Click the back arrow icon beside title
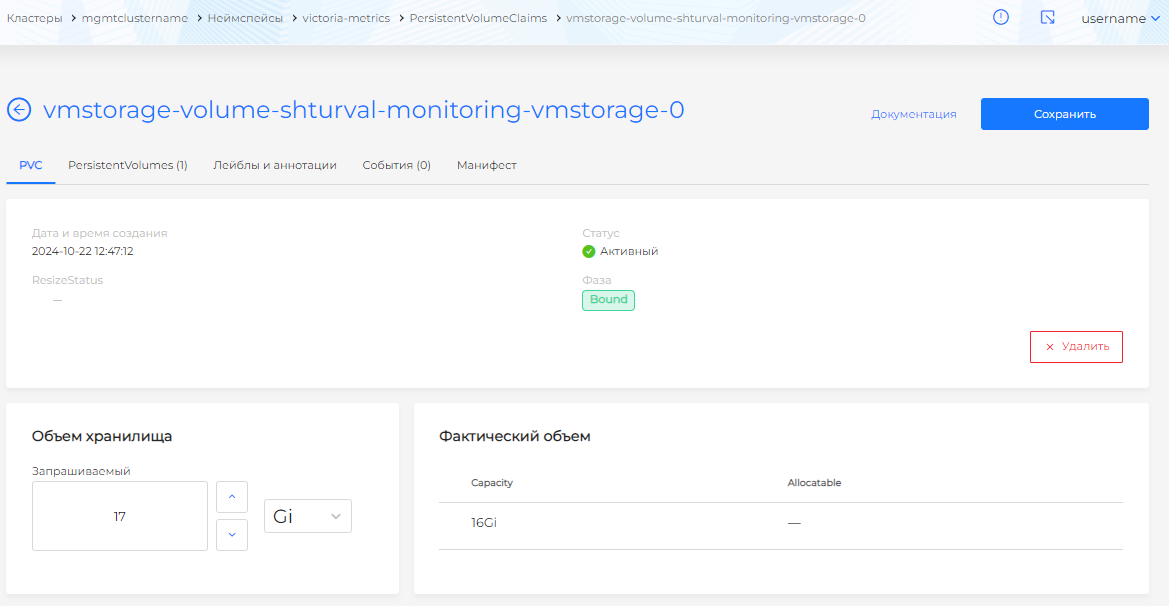Viewport: 1169px width, 606px height. pos(19,110)
